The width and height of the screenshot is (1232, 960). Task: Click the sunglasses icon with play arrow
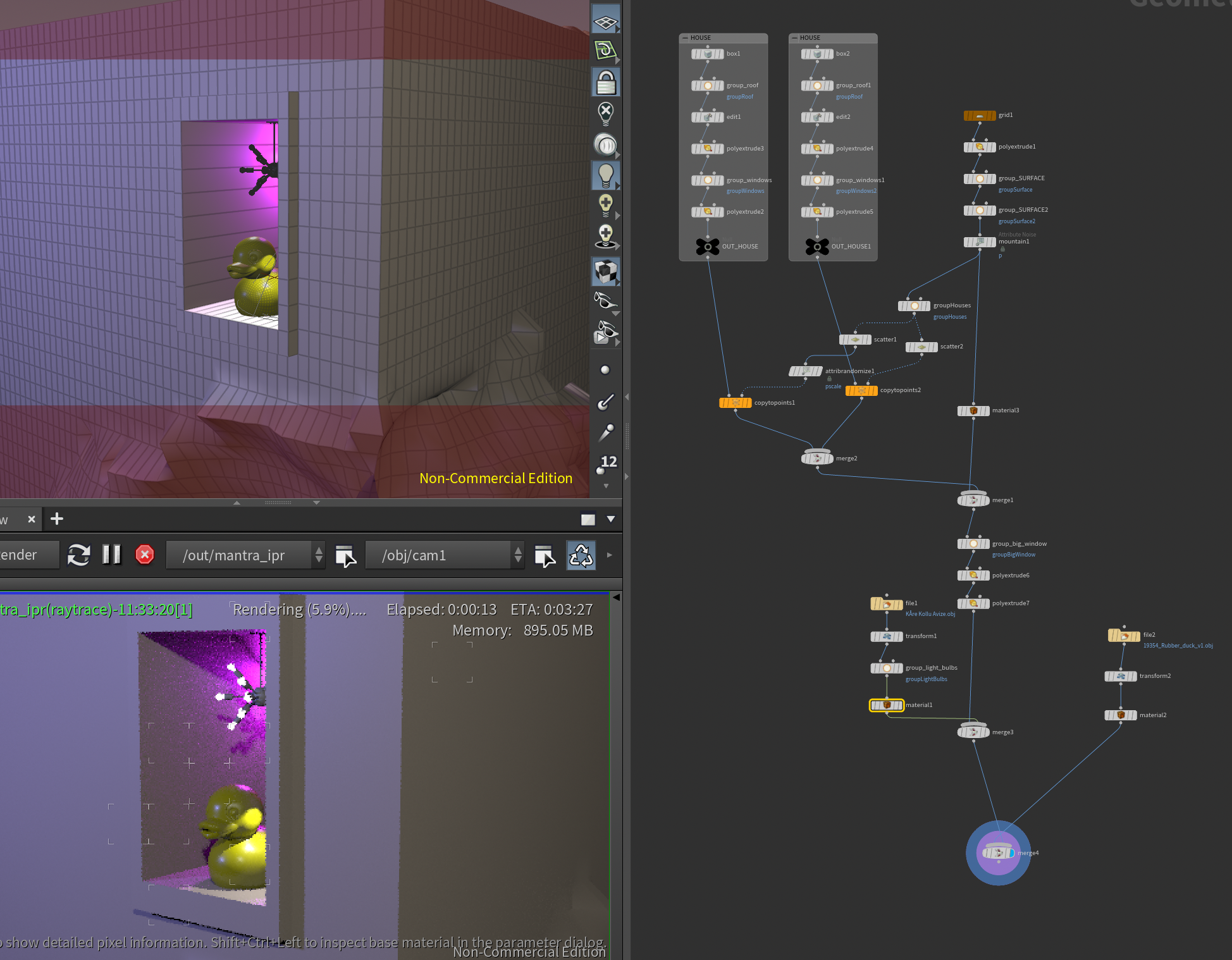[x=605, y=332]
